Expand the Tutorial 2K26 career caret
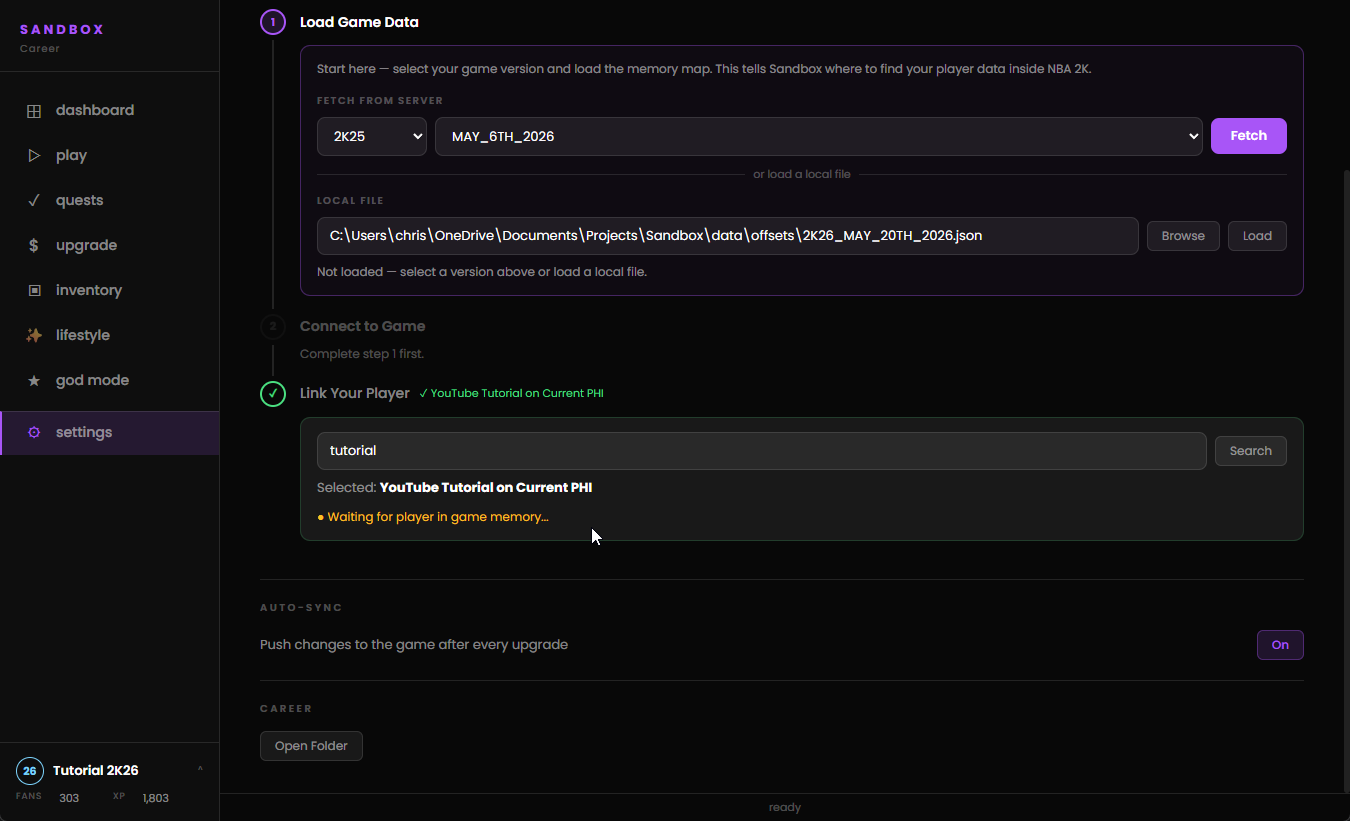Screen dimensions: 1350x821 200,769
